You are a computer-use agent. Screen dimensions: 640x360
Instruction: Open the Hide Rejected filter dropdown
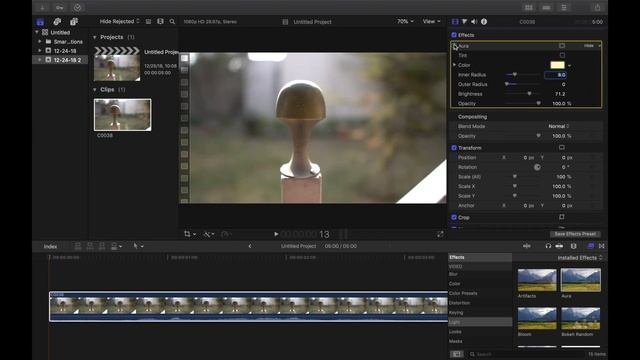click(x=120, y=21)
